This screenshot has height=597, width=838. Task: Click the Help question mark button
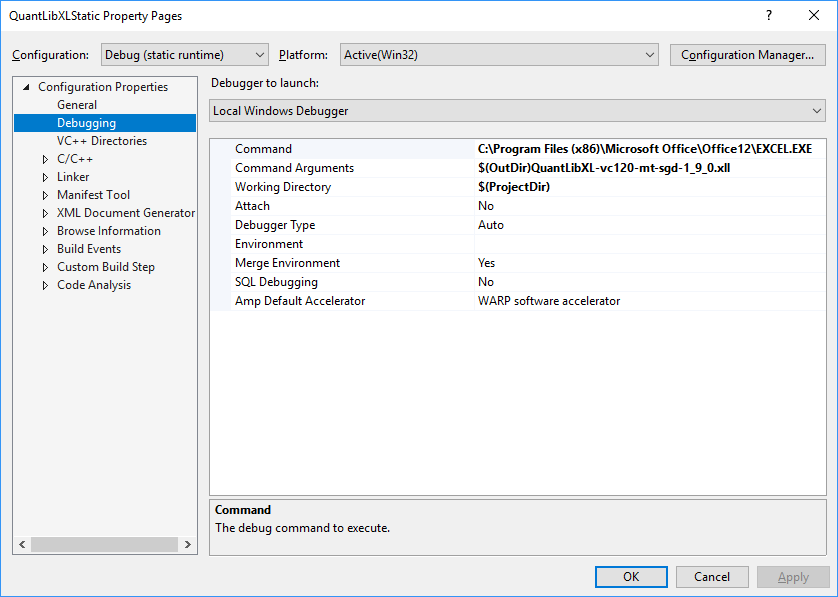tap(769, 16)
